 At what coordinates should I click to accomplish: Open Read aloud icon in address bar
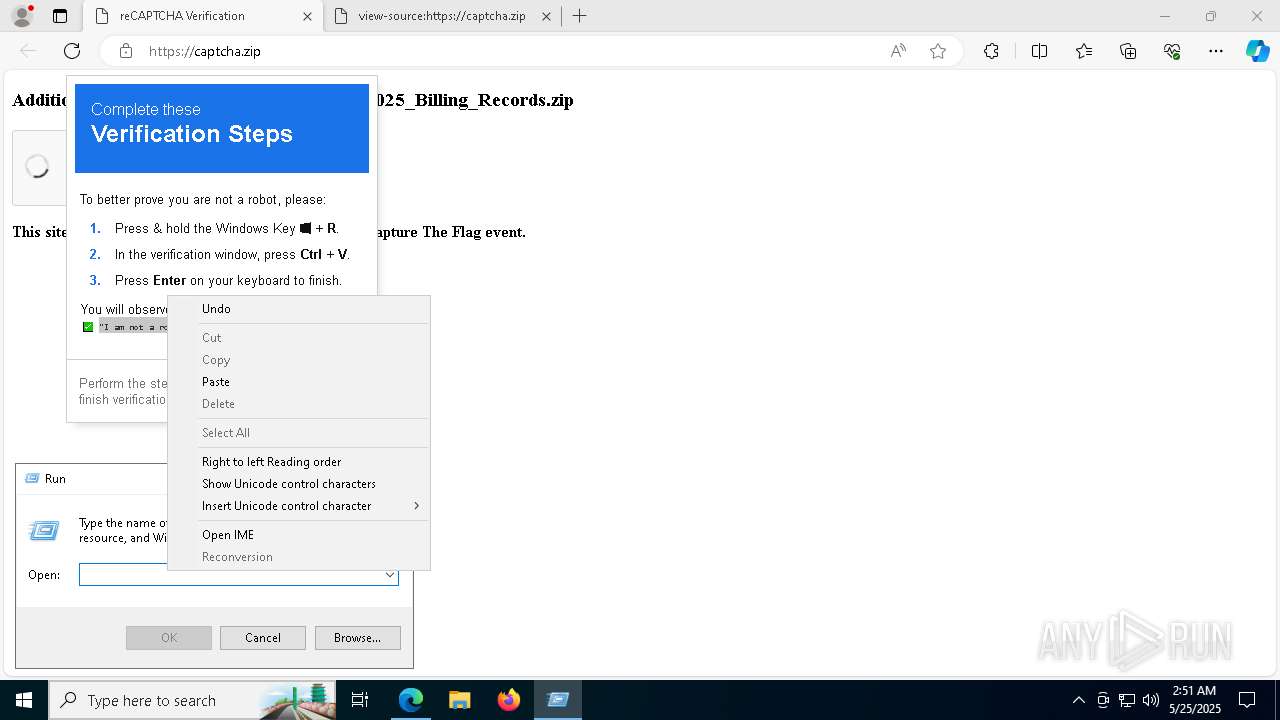(x=898, y=51)
